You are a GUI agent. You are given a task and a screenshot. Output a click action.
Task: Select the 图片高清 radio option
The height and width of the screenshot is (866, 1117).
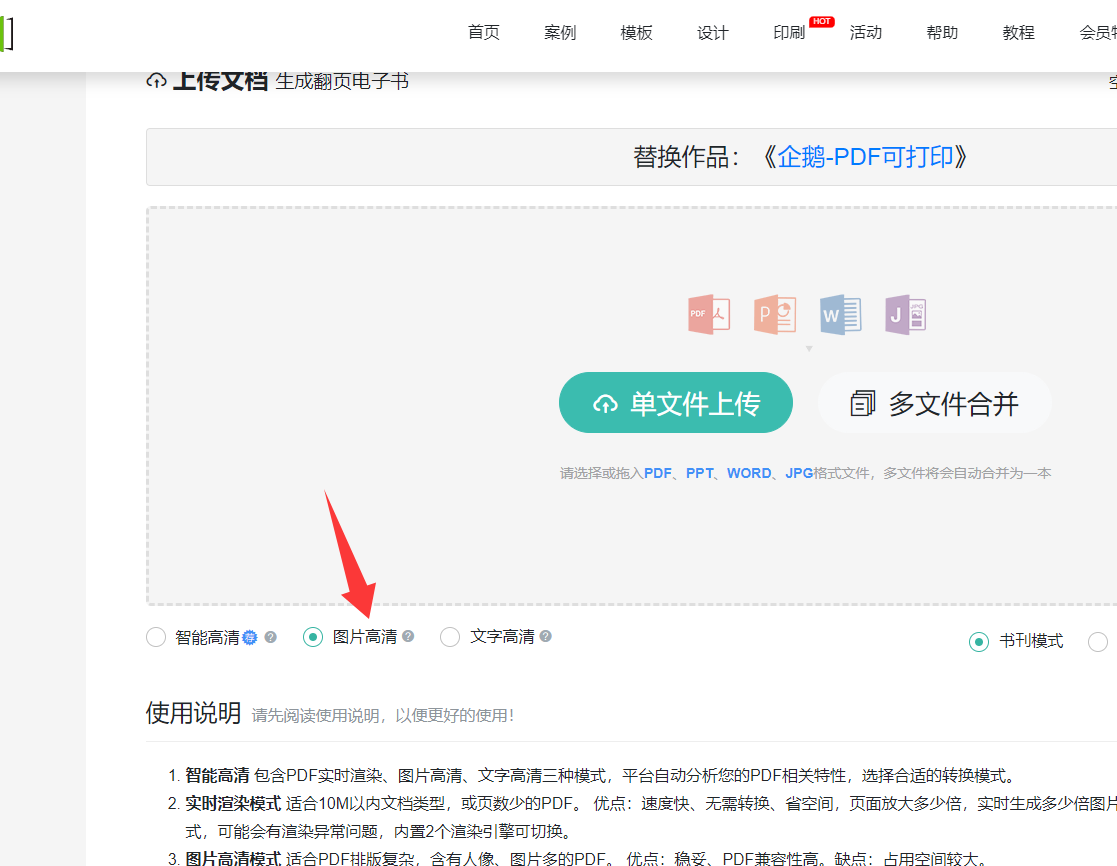[313, 637]
